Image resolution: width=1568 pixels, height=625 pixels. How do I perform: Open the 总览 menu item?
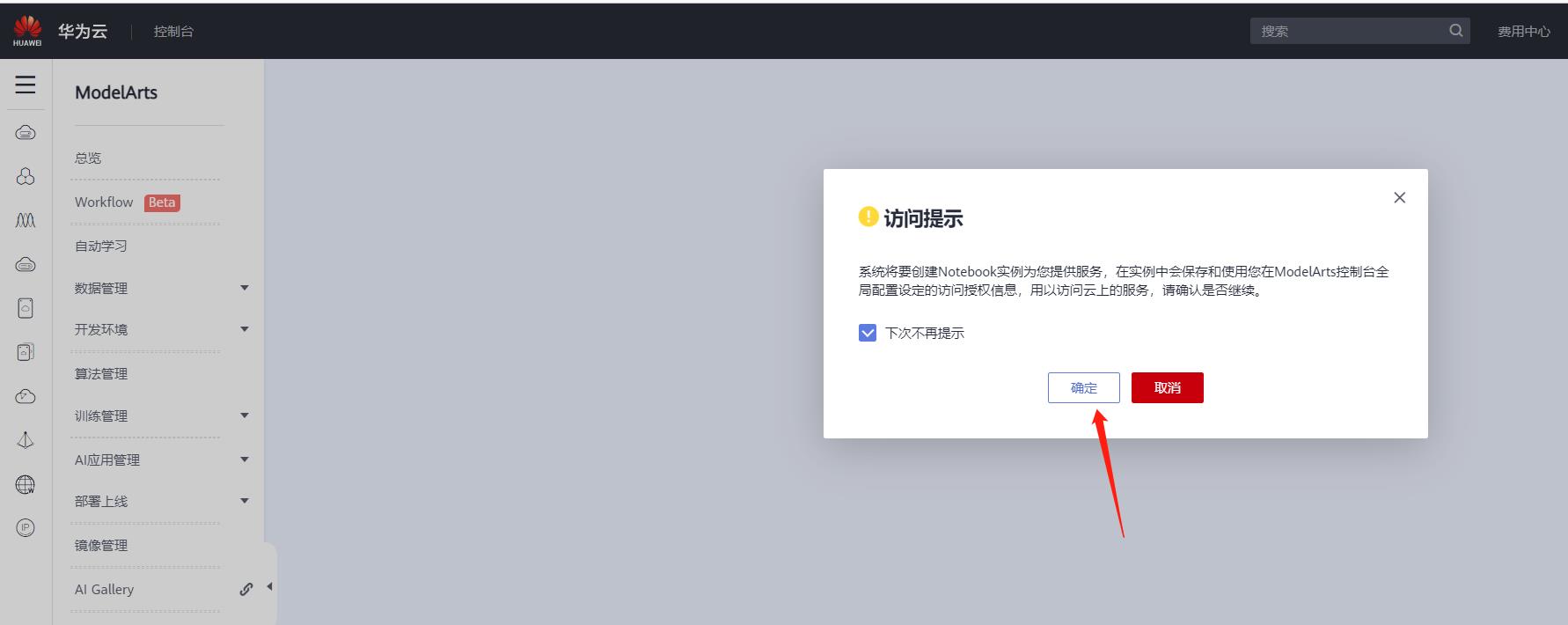(88, 158)
